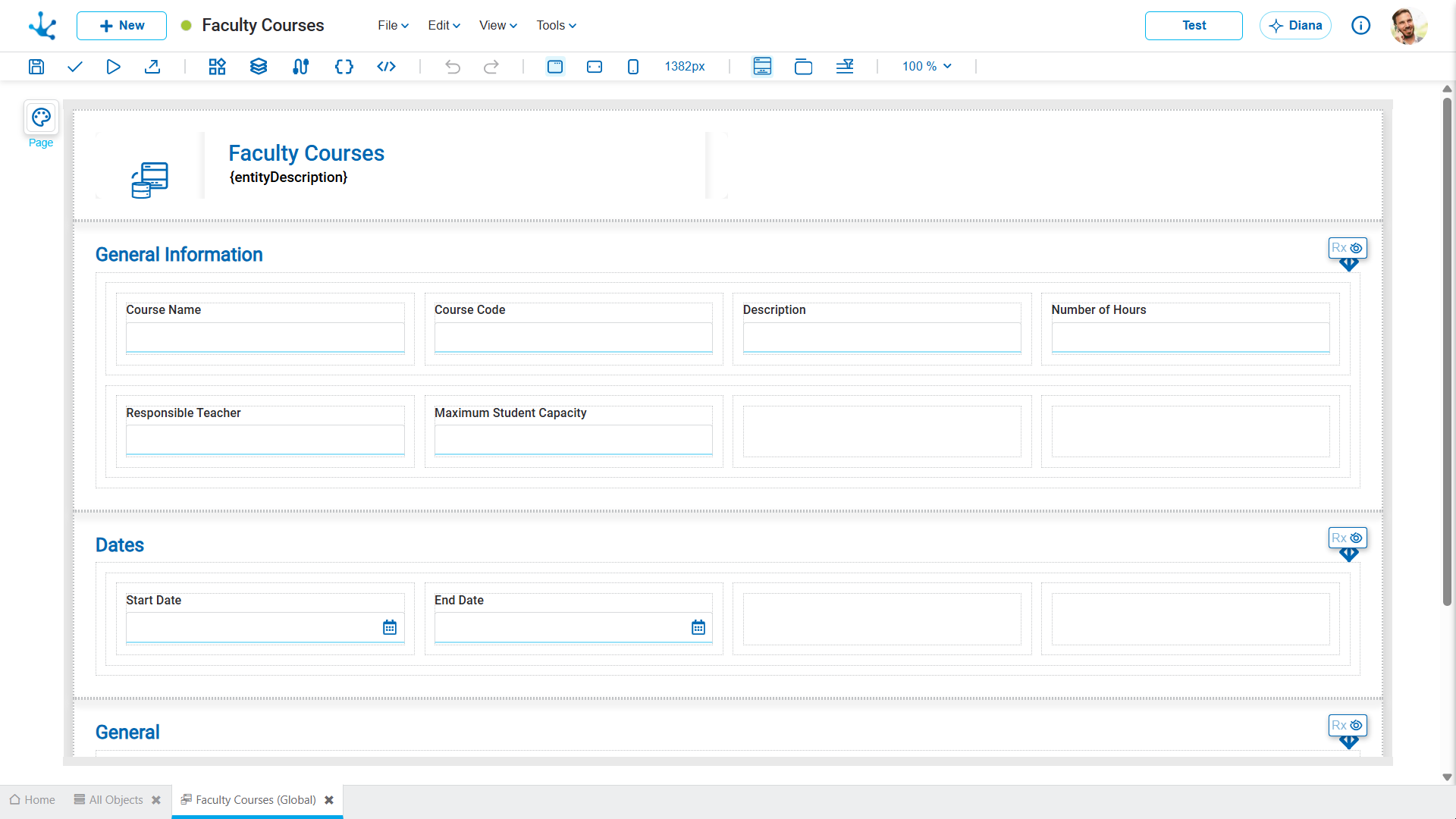1456x819 pixels.
Task: Click the Run play icon
Action: tap(113, 67)
